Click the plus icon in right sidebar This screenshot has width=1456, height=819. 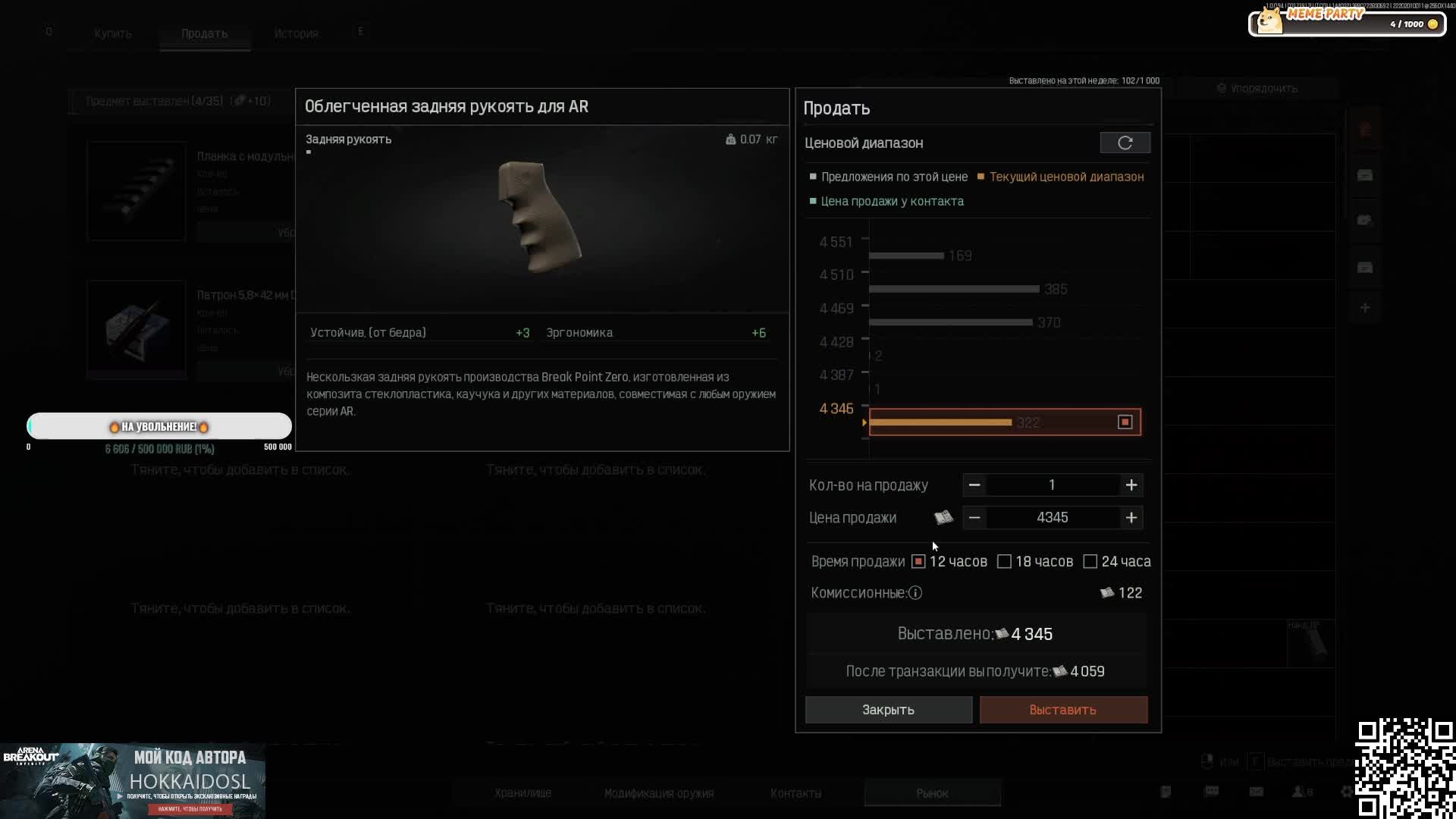[x=1365, y=308]
